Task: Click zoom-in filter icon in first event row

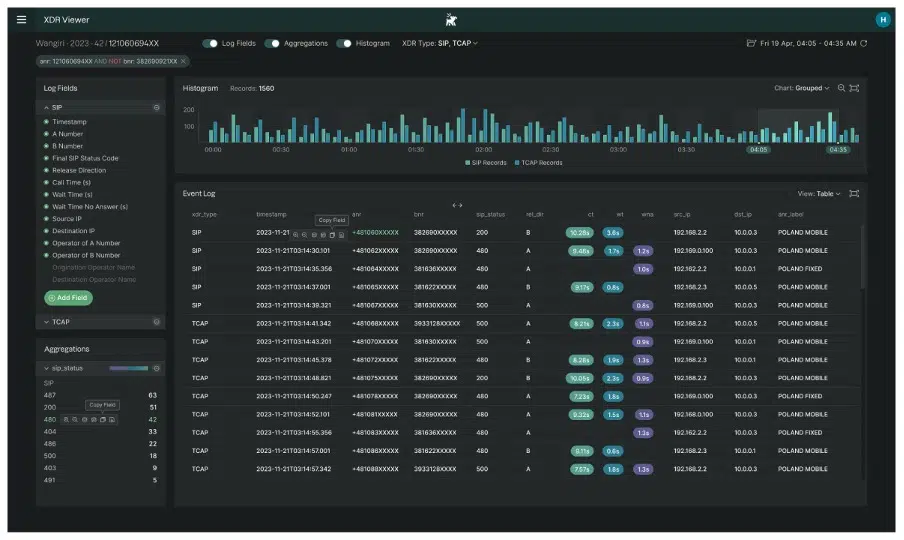Action: (295, 235)
